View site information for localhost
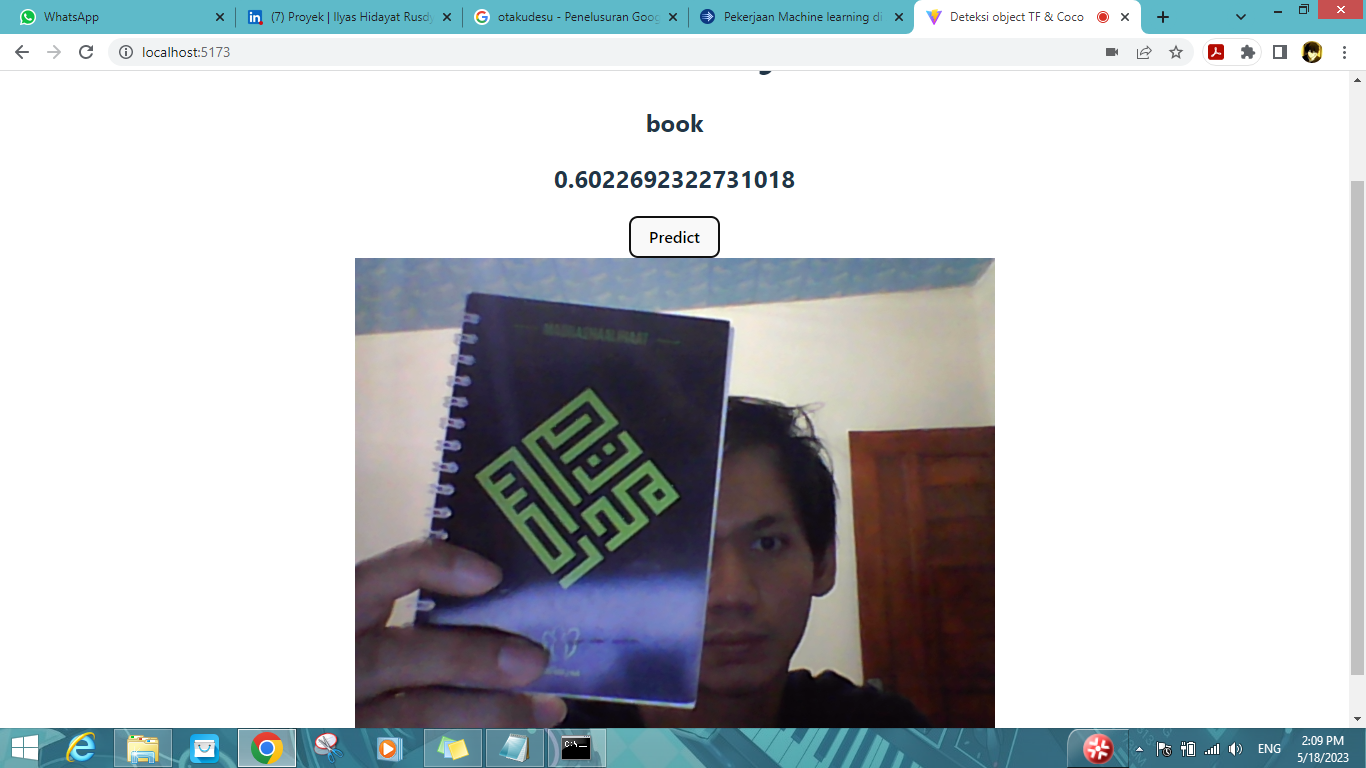1366x768 pixels. point(126,52)
